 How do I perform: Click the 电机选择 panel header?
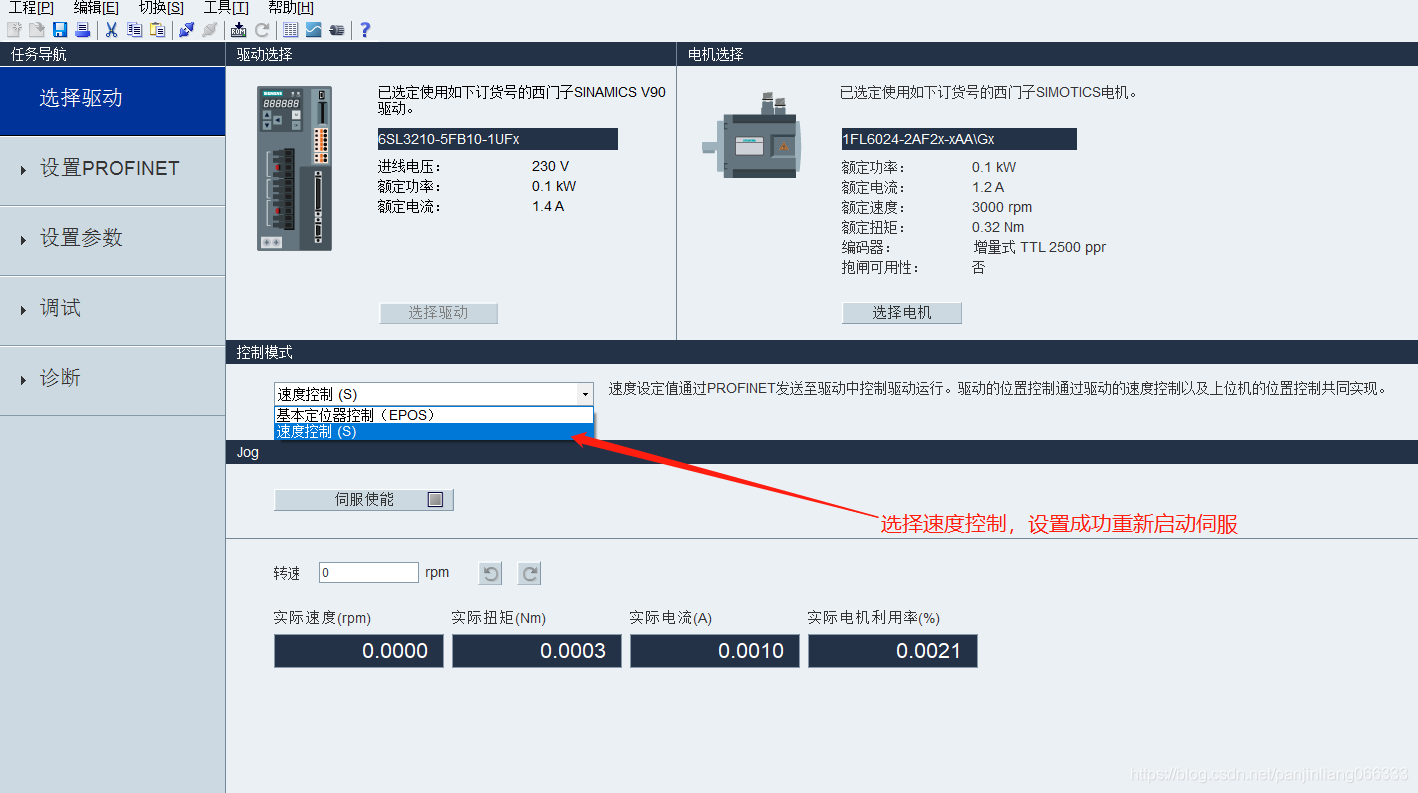point(1048,55)
